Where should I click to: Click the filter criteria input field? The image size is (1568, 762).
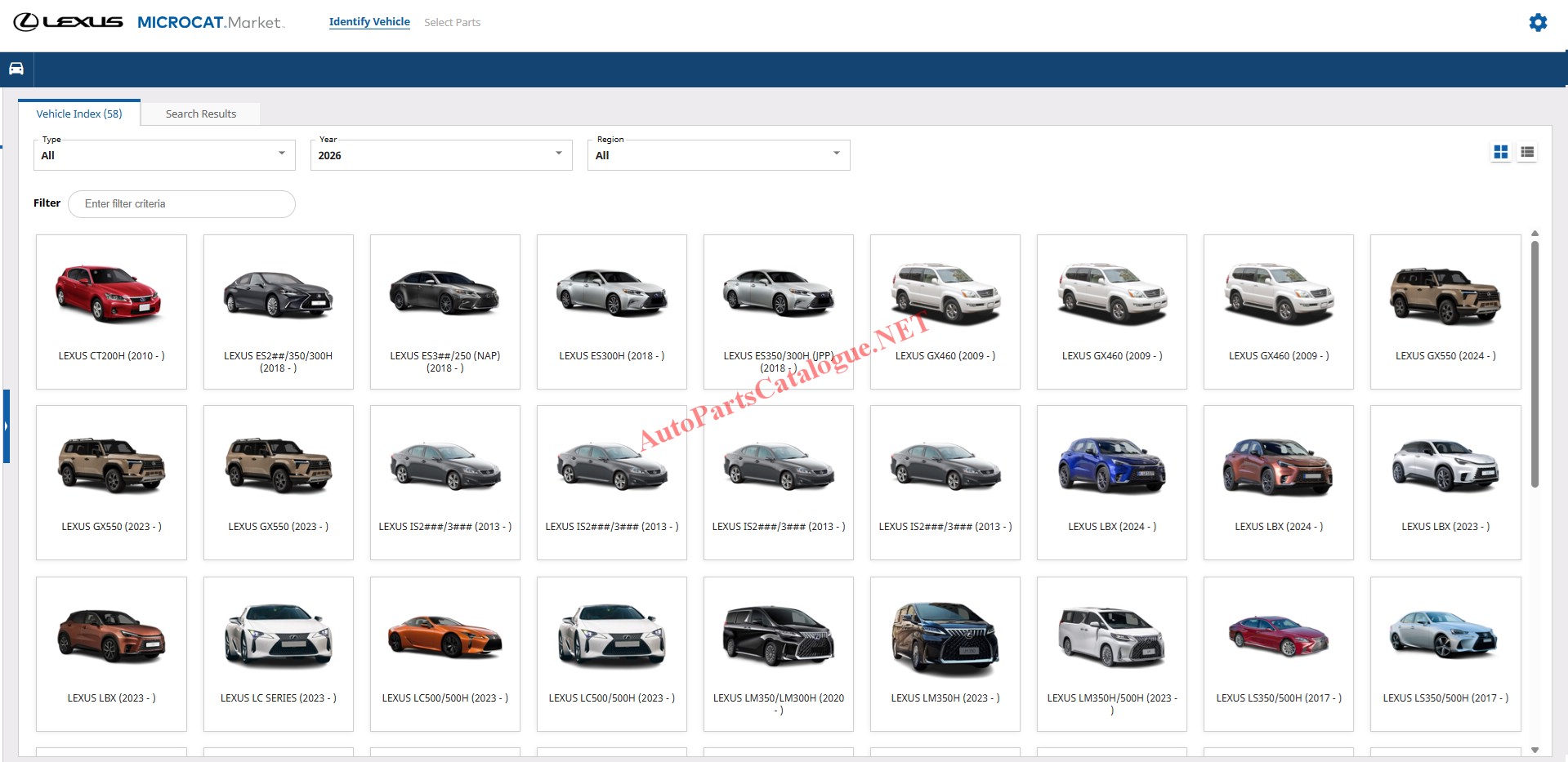tap(181, 204)
